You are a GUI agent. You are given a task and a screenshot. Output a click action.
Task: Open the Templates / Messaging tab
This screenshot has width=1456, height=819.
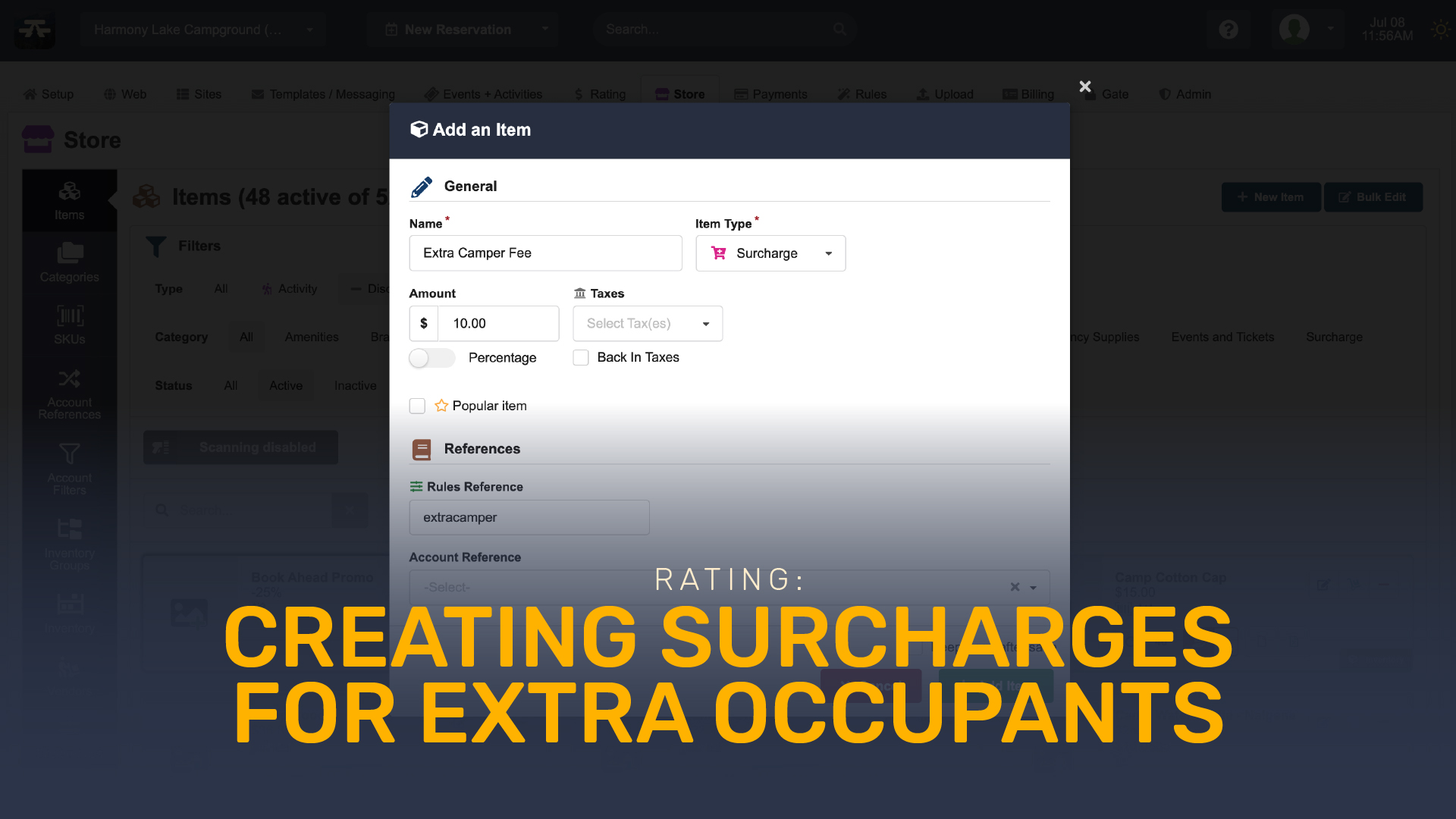[323, 94]
